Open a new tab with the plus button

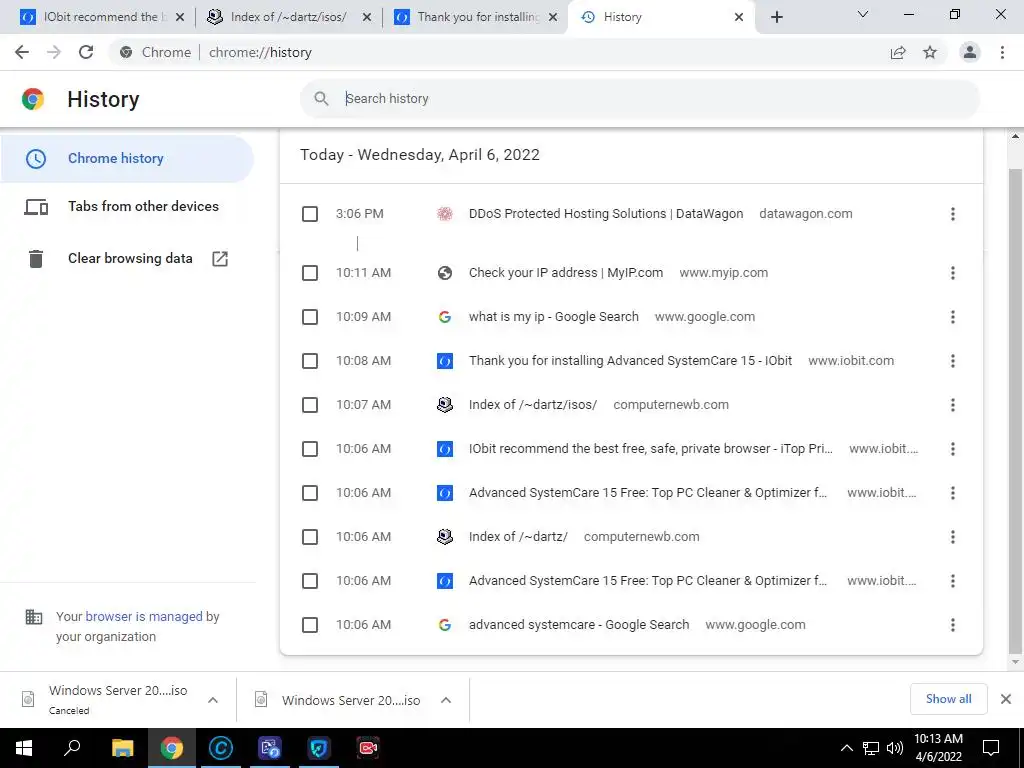pos(776,17)
